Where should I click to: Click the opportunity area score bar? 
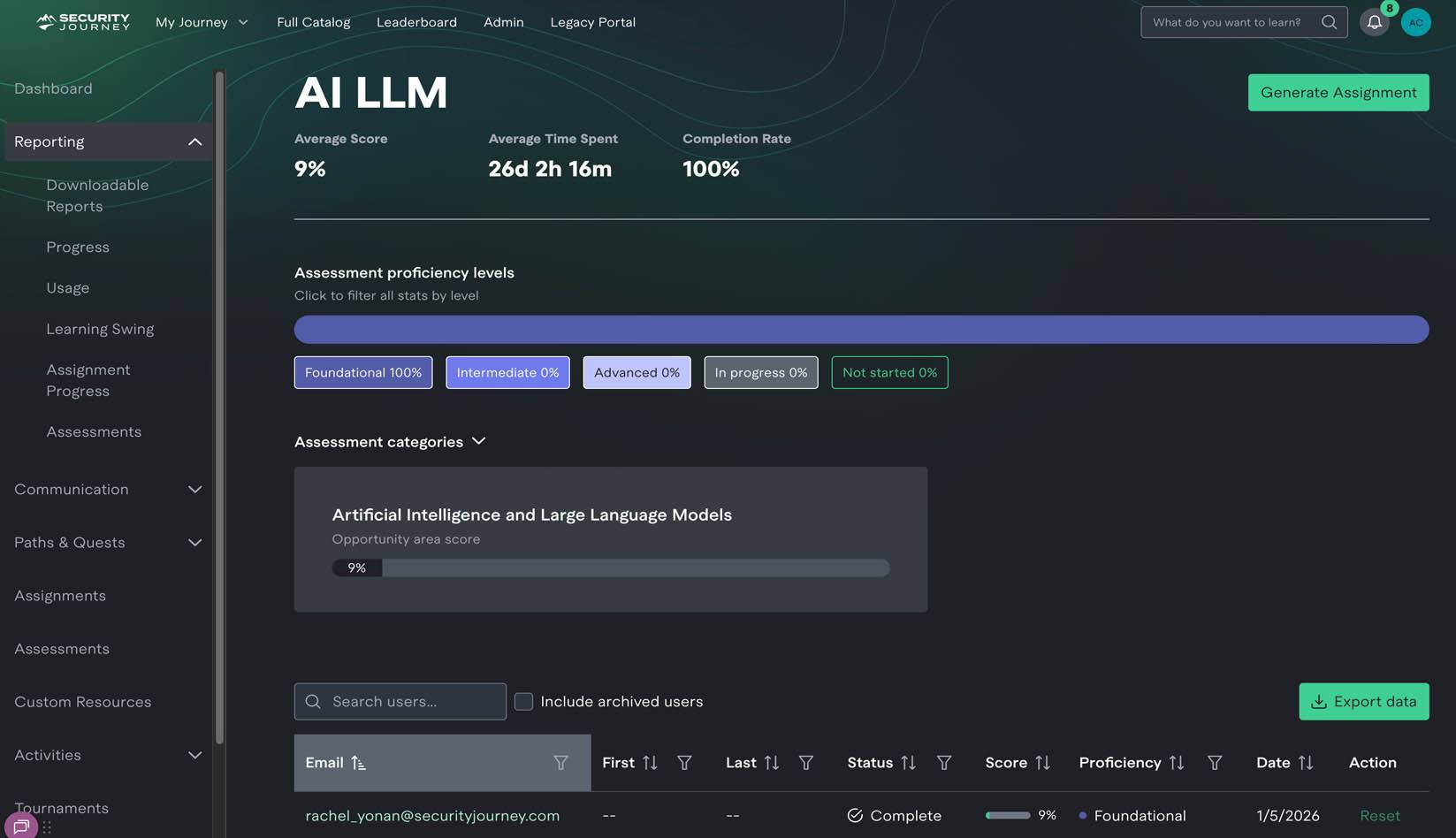point(611,568)
